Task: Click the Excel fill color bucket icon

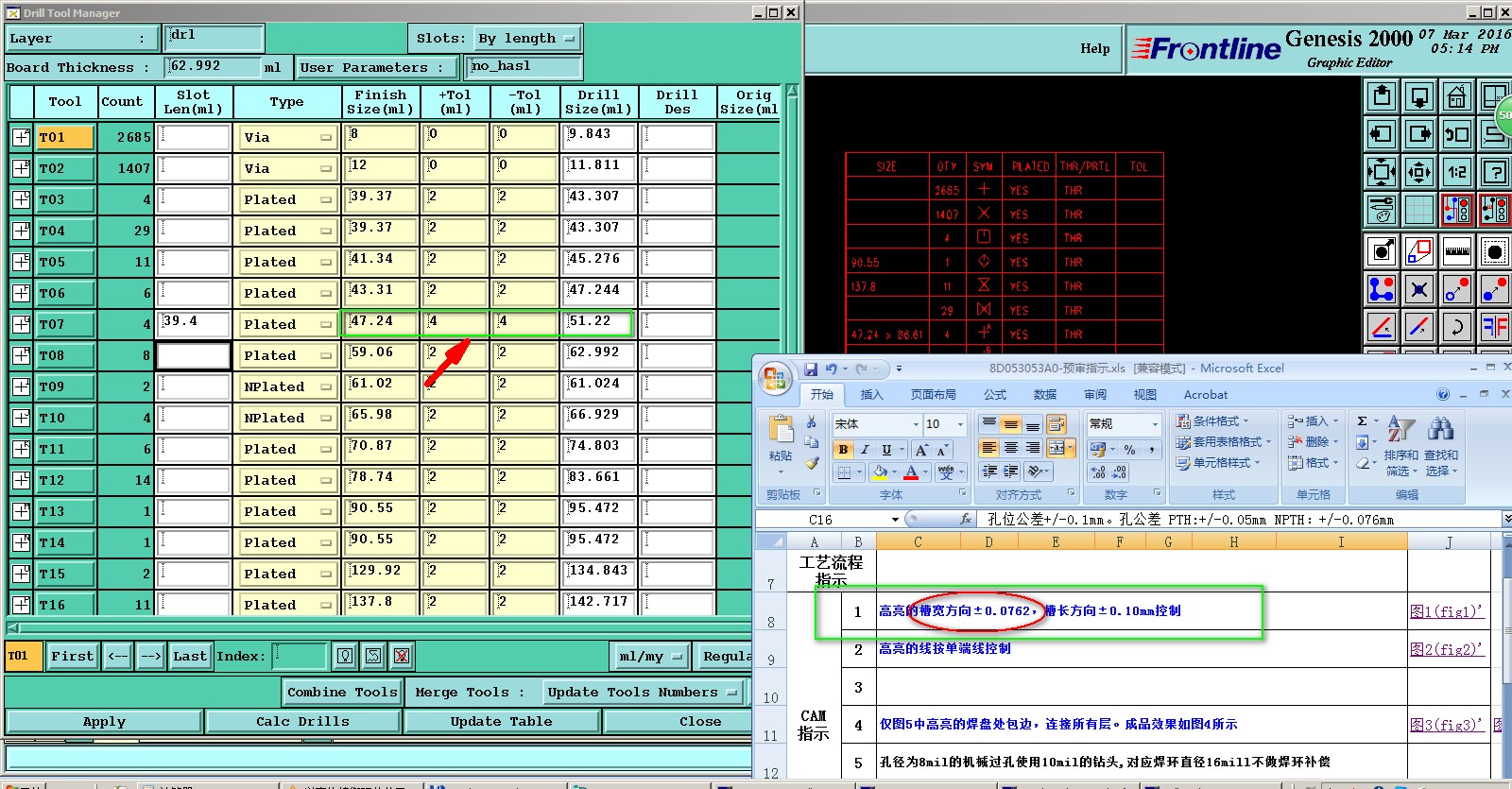Action: click(x=880, y=472)
